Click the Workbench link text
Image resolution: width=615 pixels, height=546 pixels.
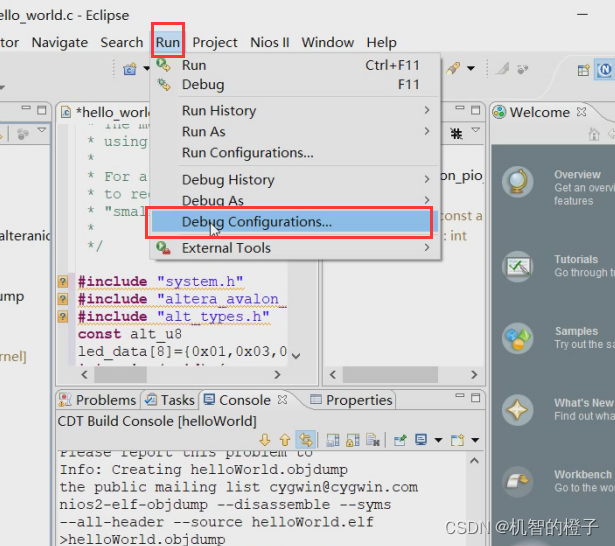583,474
